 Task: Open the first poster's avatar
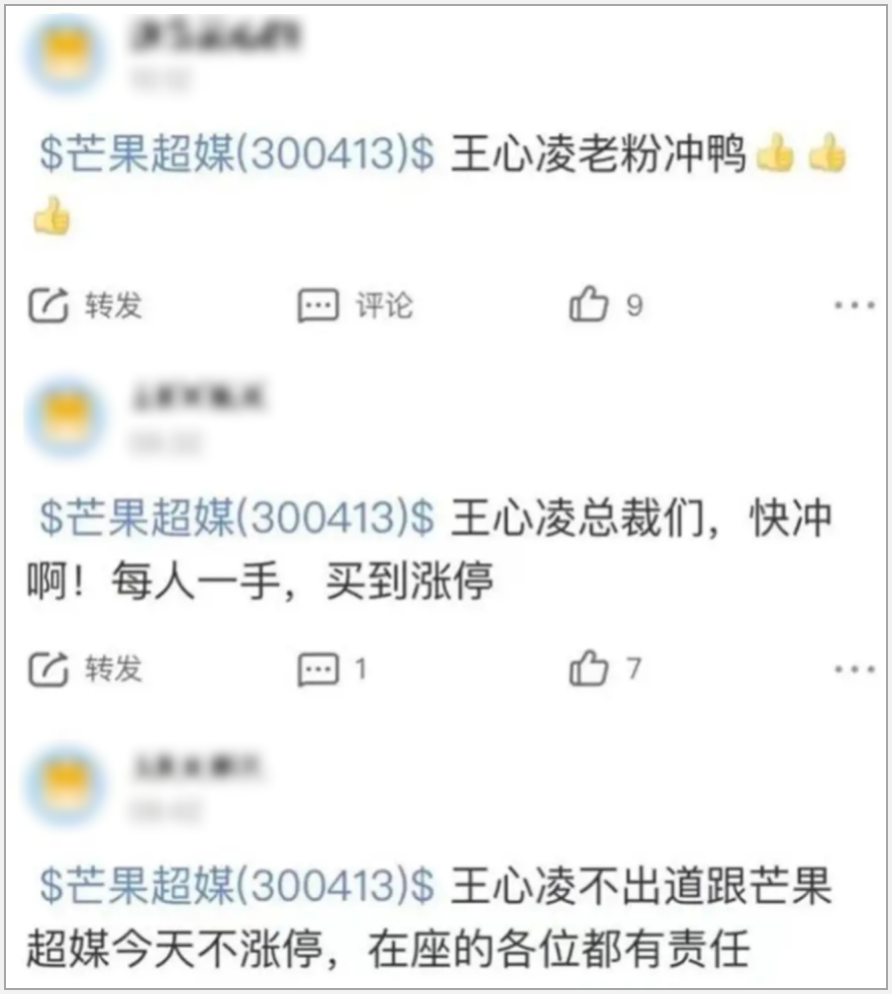pyautogui.click(x=66, y=55)
